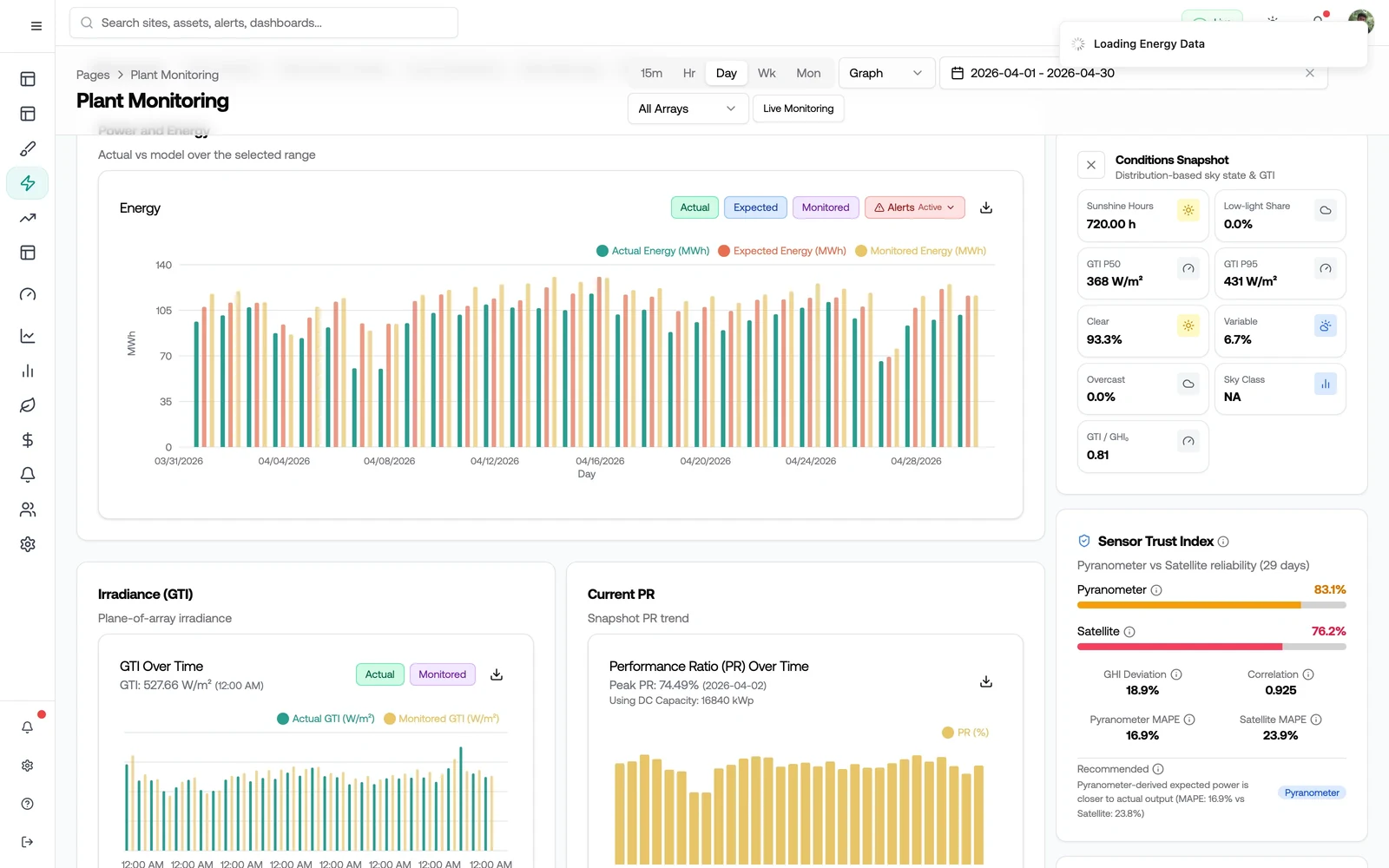The width and height of the screenshot is (1389, 868).
Task: Open the Alerts Active dropdown
Action: 914,207
